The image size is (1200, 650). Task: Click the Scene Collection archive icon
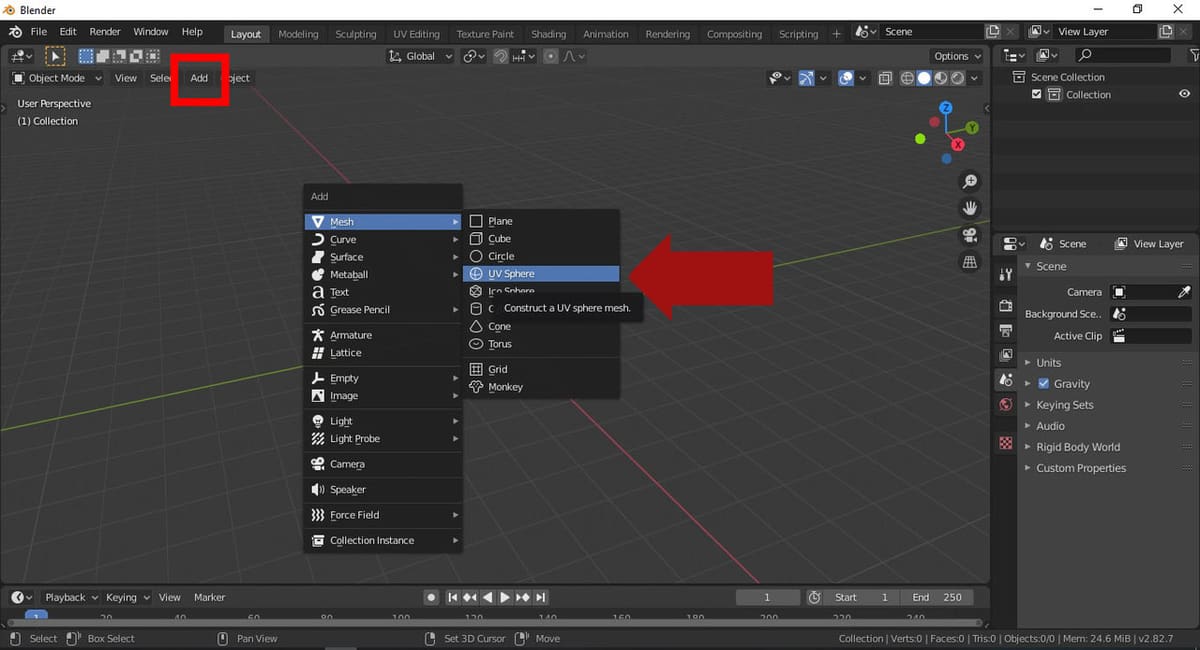(x=1020, y=77)
